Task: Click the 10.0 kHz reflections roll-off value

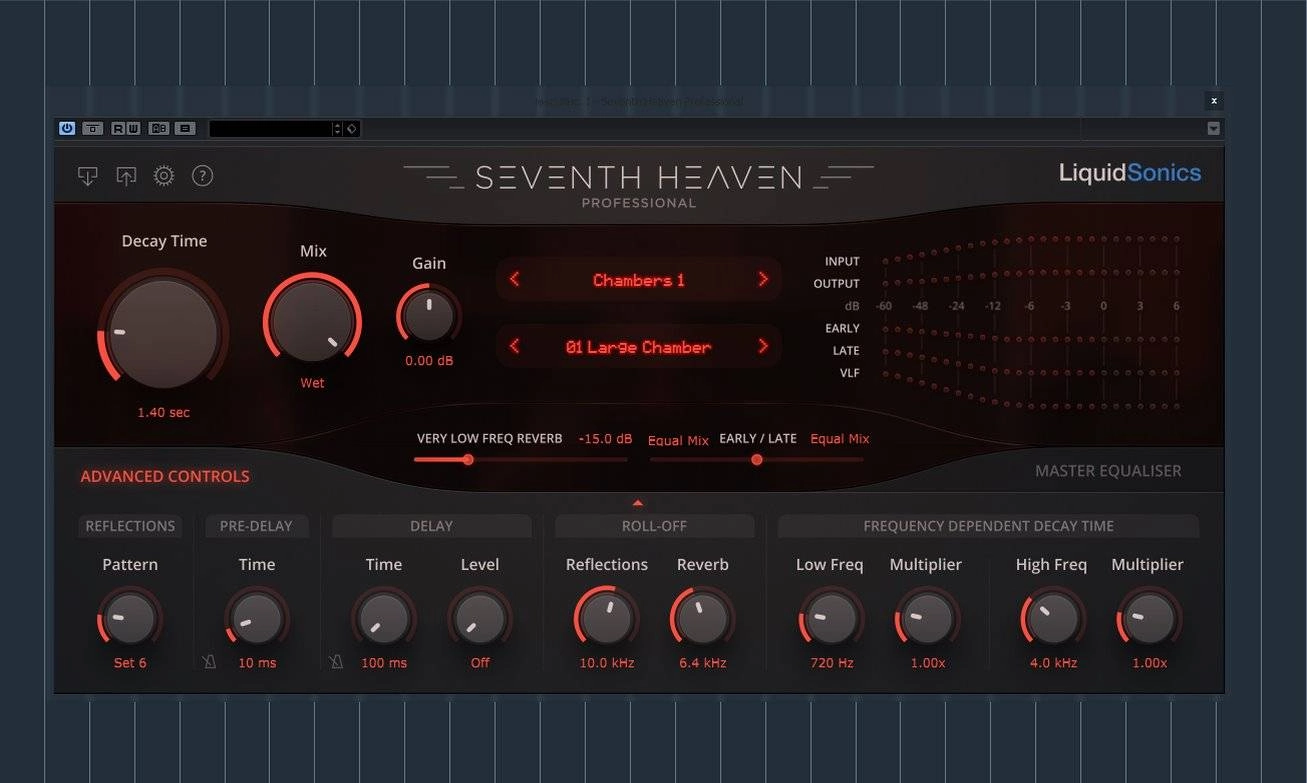Action: (x=607, y=663)
